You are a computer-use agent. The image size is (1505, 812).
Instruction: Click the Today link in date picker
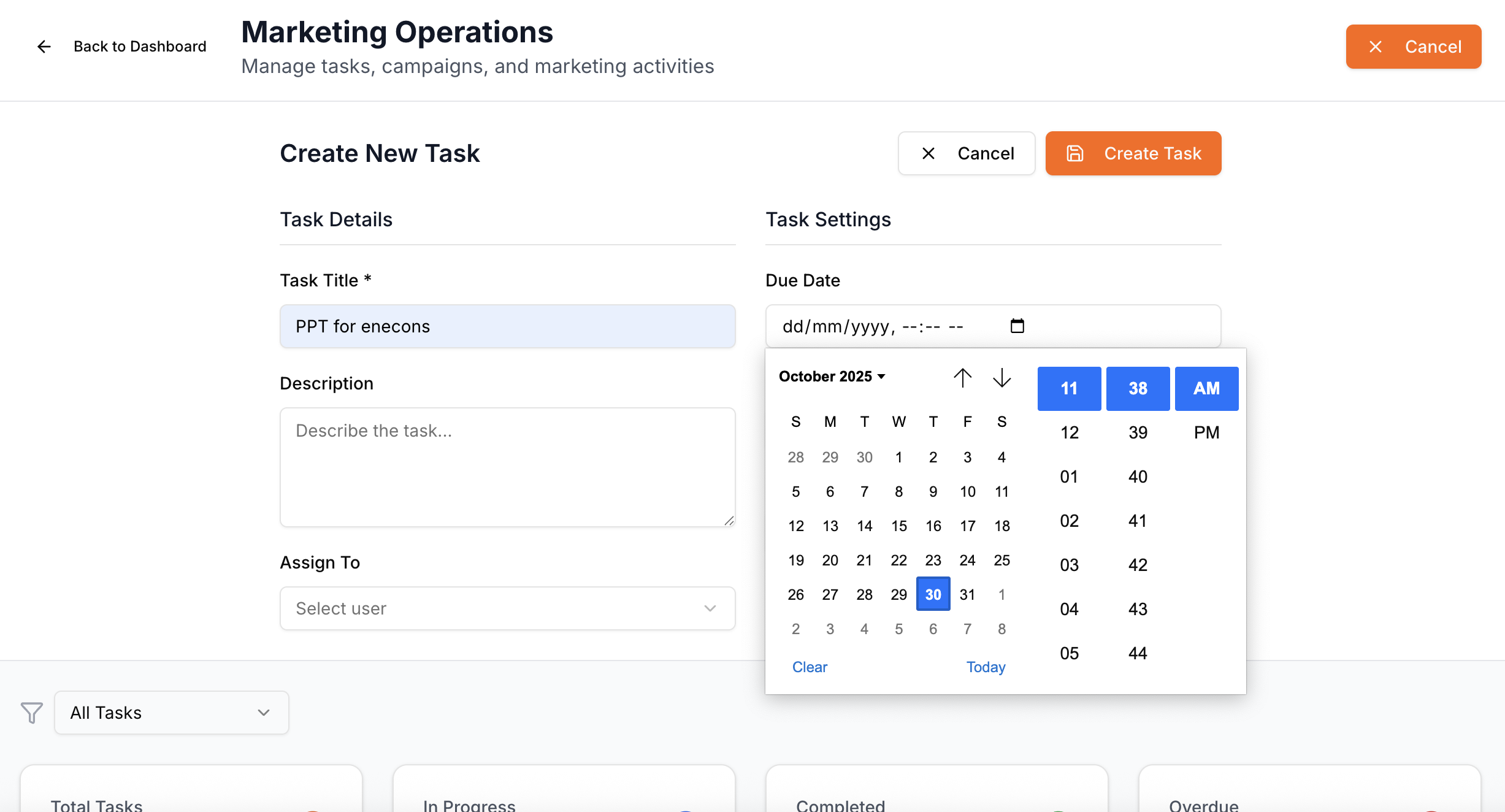pos(986,667)
